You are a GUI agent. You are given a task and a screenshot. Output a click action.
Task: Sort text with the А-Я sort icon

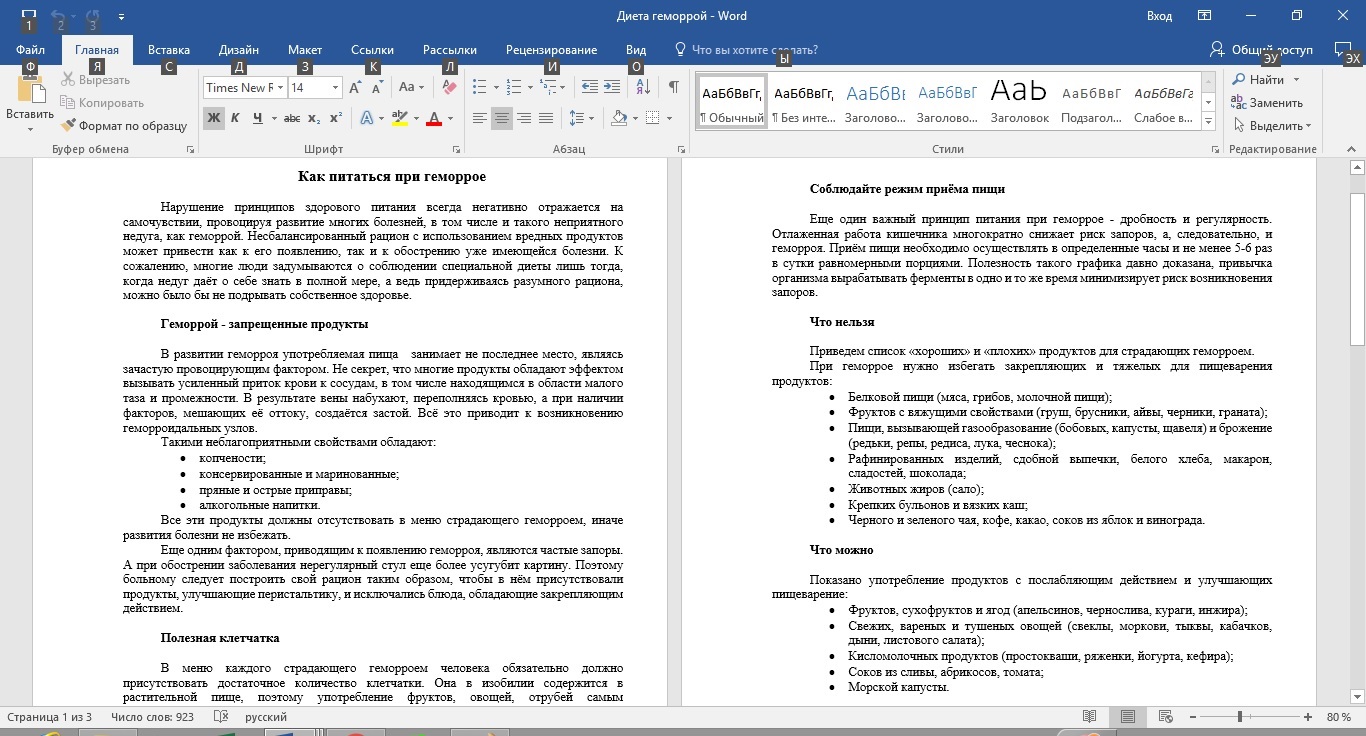coord(642,88)
